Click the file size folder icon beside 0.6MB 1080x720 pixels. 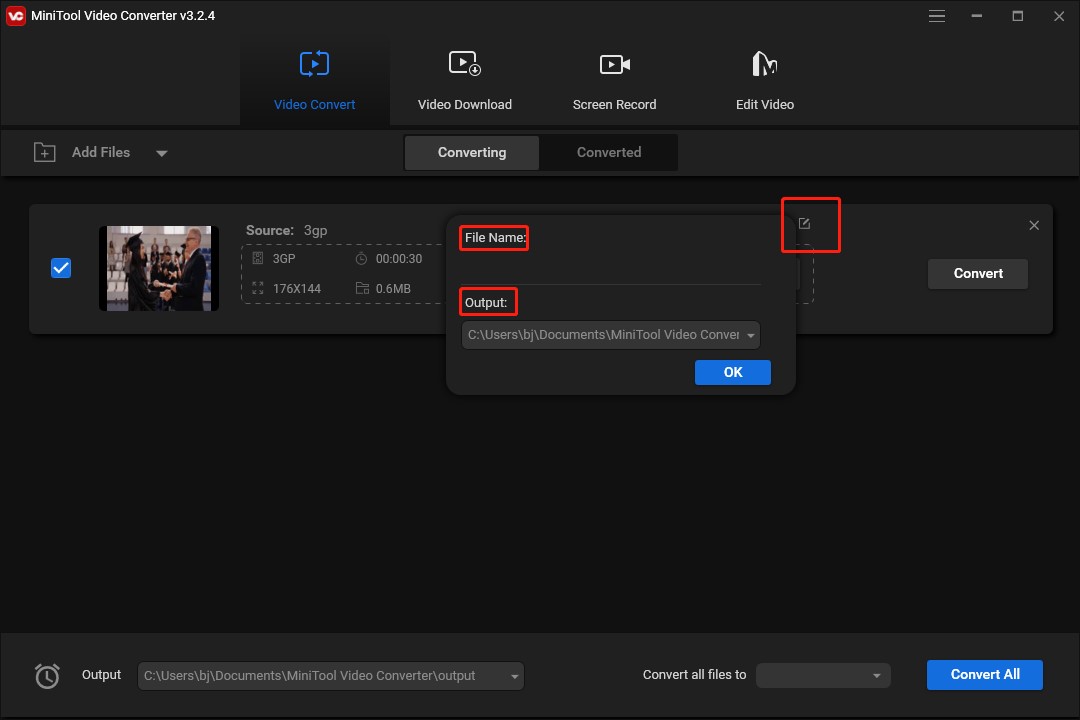point(362,288)
